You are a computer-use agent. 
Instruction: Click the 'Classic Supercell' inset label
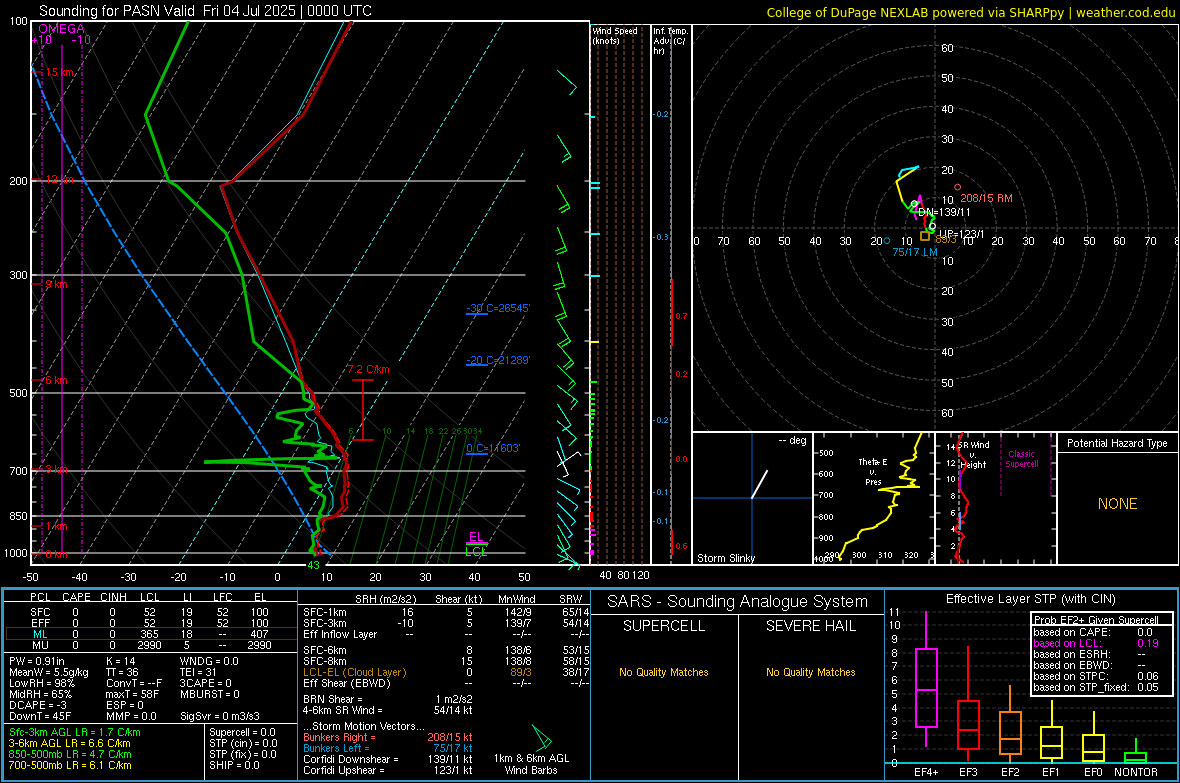pos(1022,459)
